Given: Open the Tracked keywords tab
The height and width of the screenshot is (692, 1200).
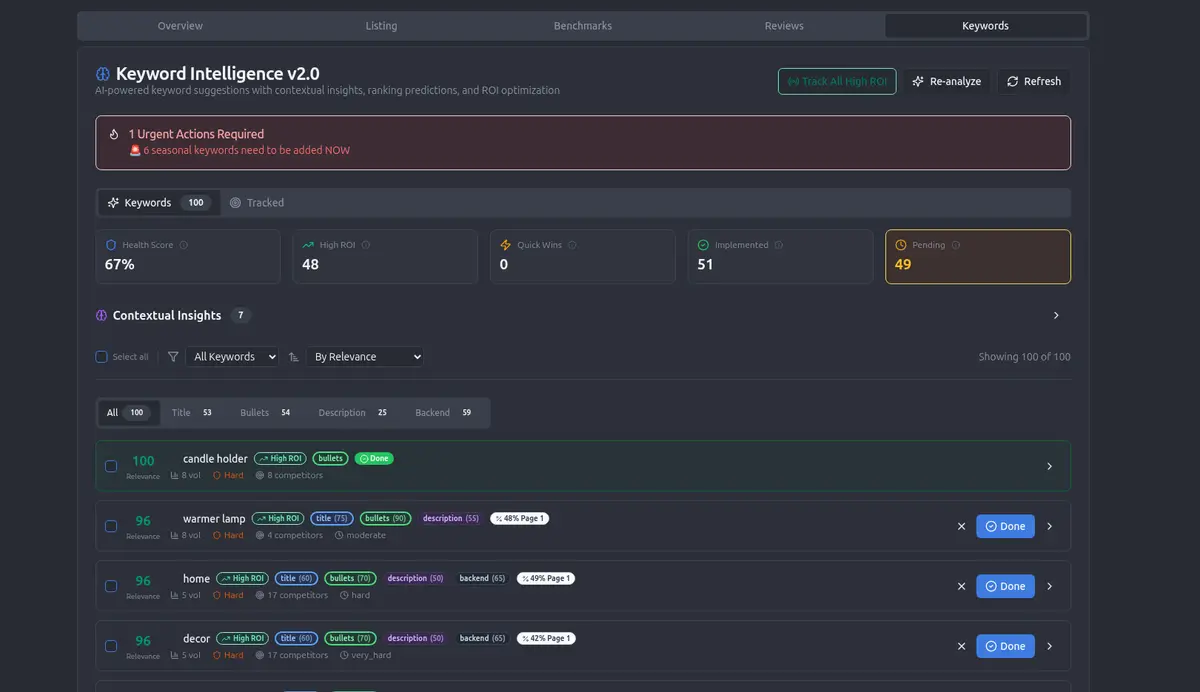Looking at the screenshot, I should point(257,202).
